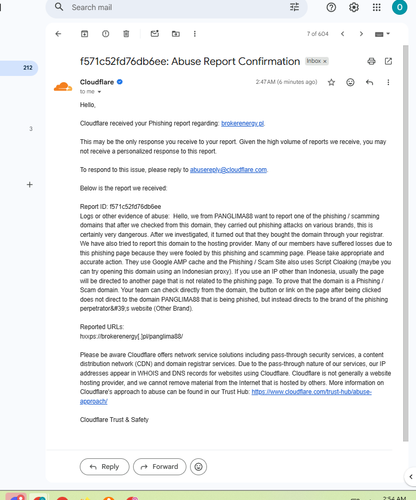Open email in new window
The height and width of the screenshot is (500, 416).
pos(388,61)
